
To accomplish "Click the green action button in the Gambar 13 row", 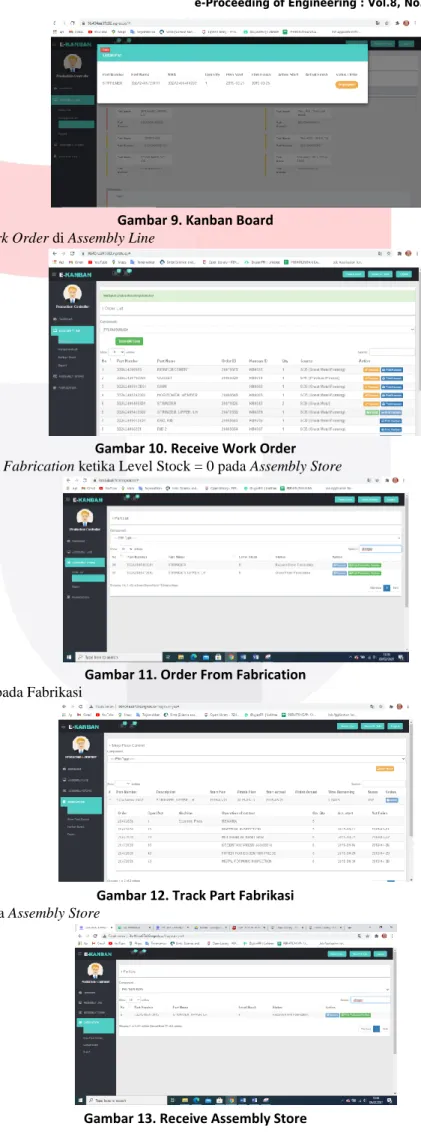I will click(357, 1014).
